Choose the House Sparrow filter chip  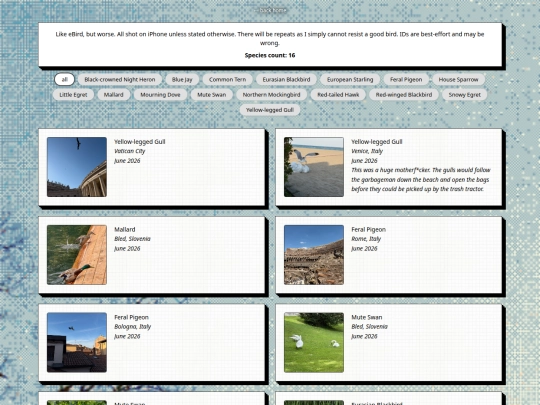pos(458,79)
